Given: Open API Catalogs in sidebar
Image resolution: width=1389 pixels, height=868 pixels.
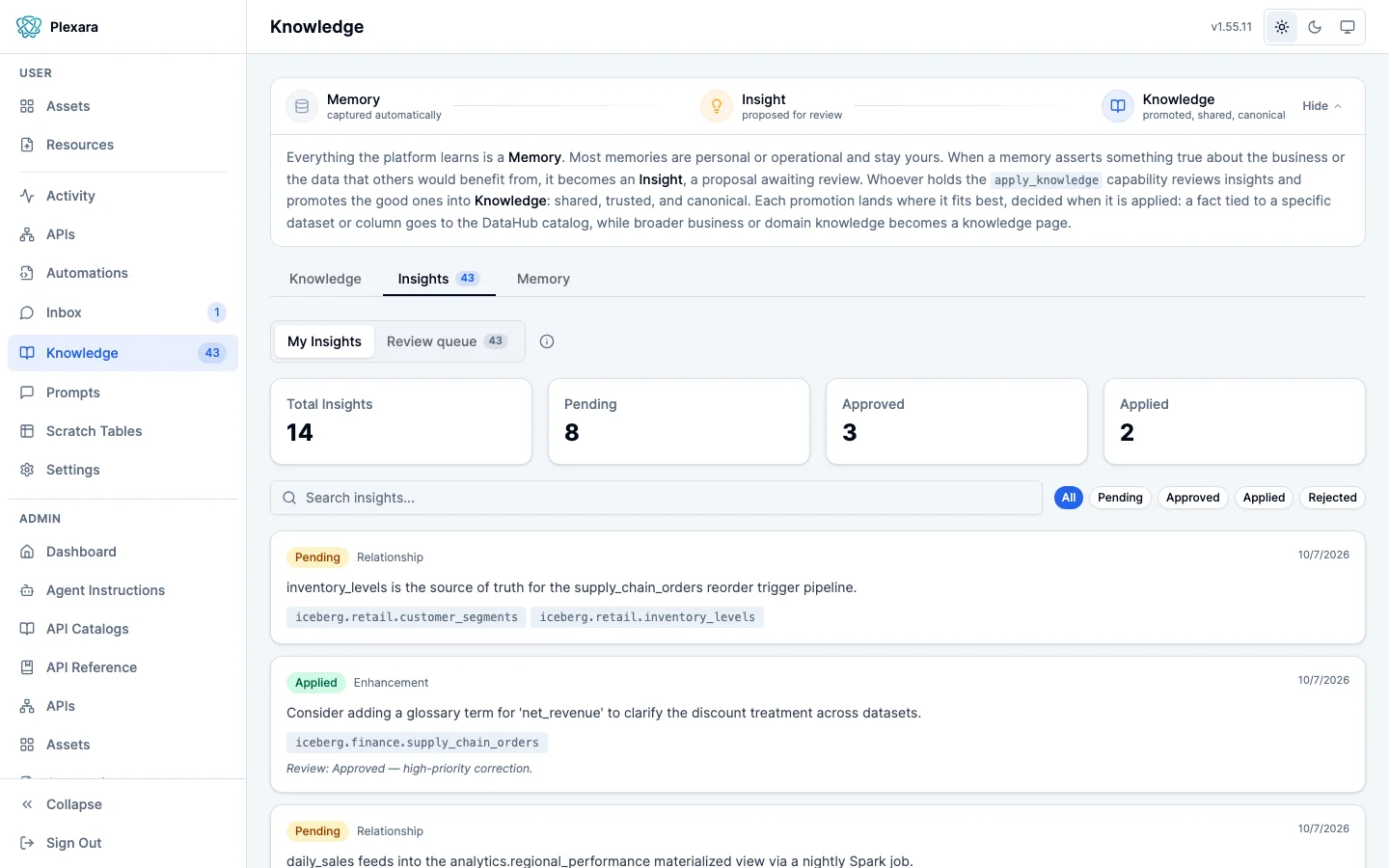Looking at the screenshot, I should (123, 629).
